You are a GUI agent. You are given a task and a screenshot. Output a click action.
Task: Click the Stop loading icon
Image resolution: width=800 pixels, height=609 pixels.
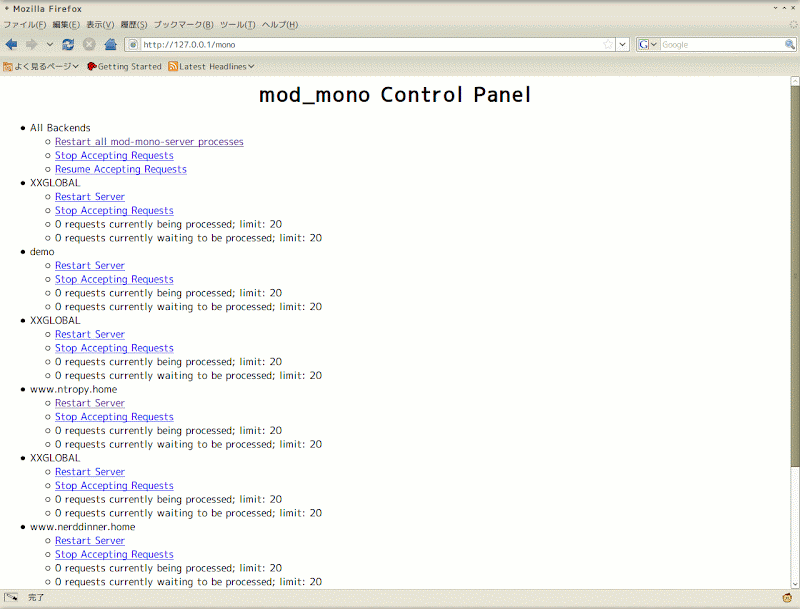88,44
